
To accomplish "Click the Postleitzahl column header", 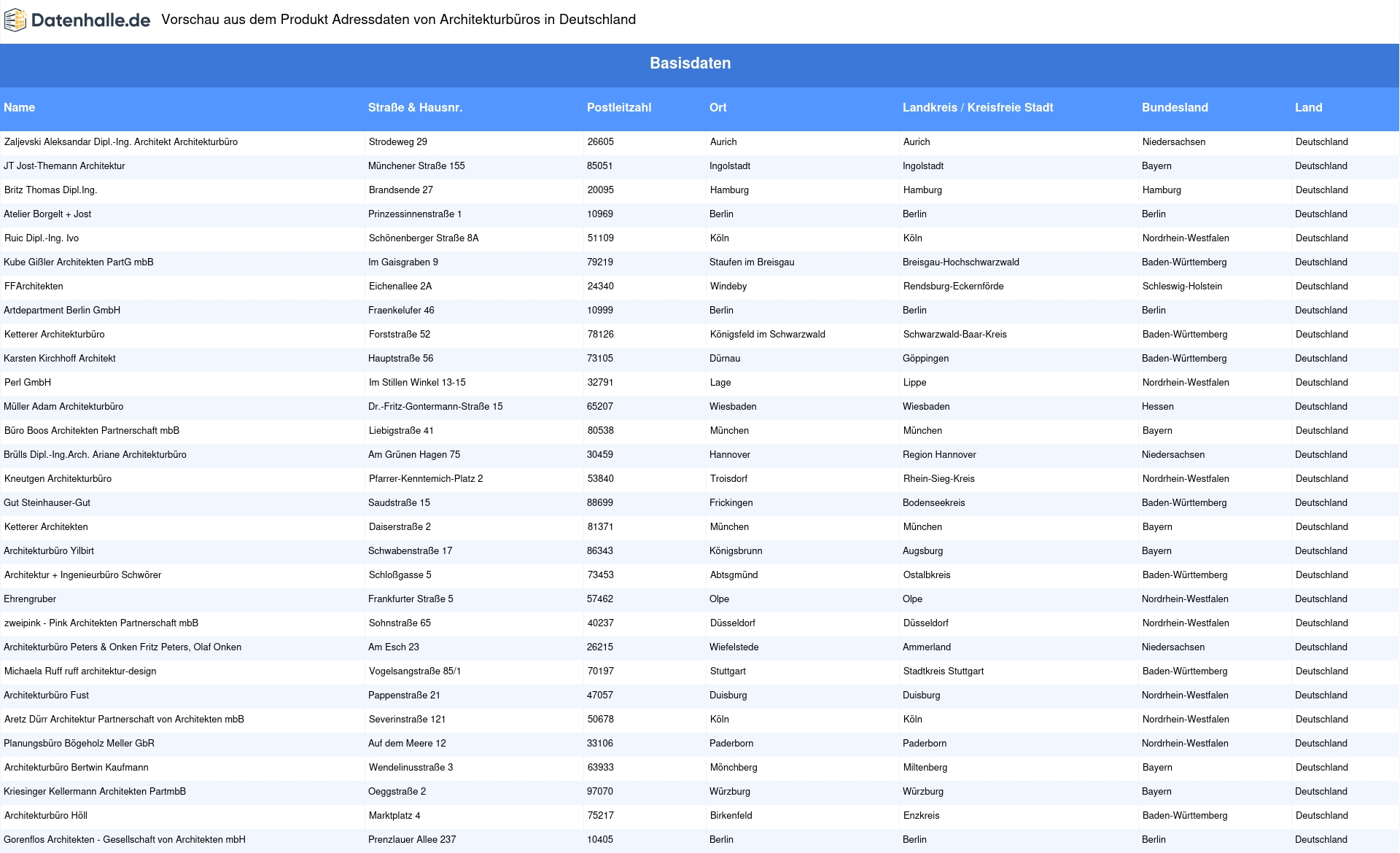I will (619, 107).
